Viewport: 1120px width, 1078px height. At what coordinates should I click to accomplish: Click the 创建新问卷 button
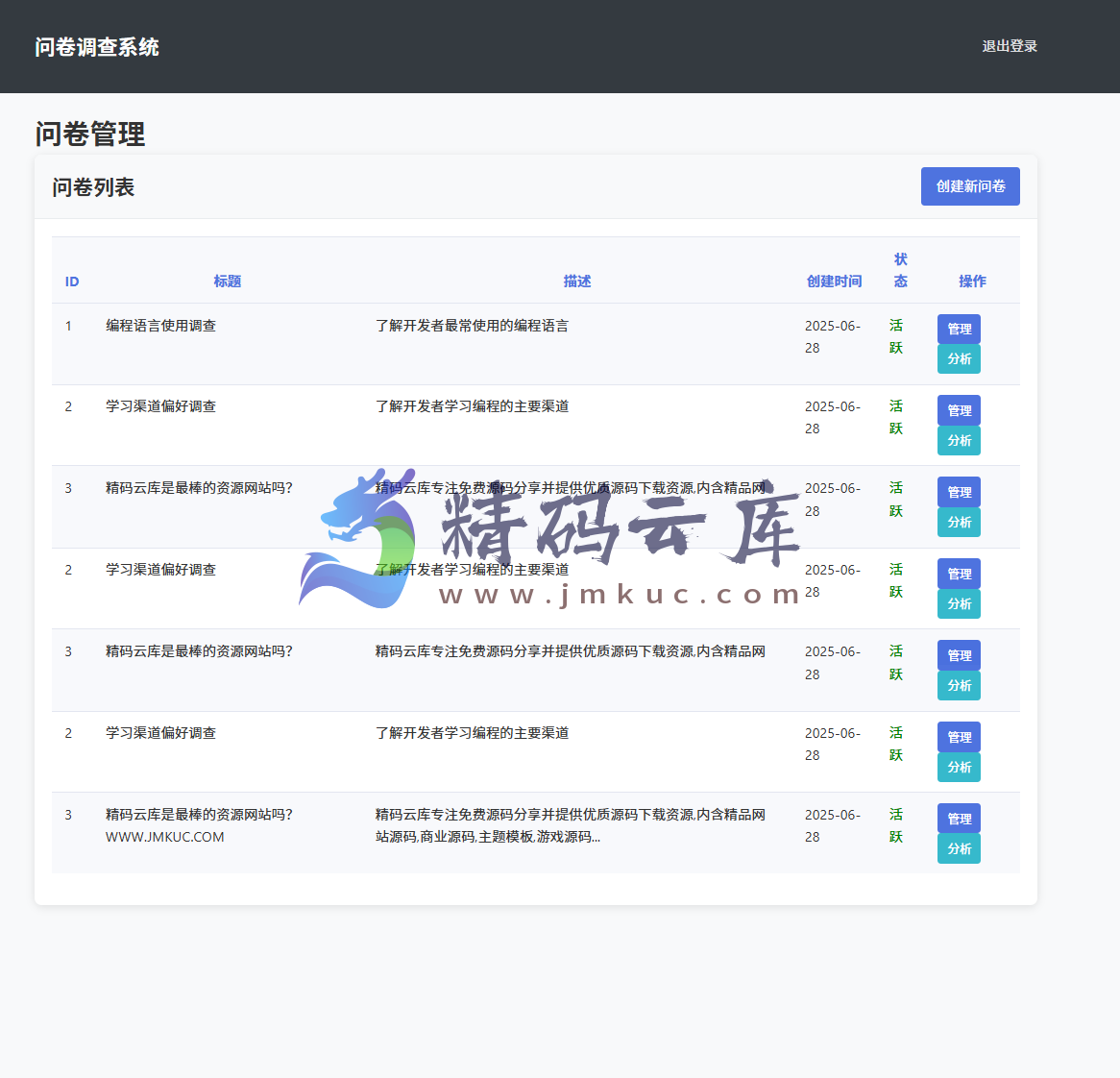click(970, 186)
